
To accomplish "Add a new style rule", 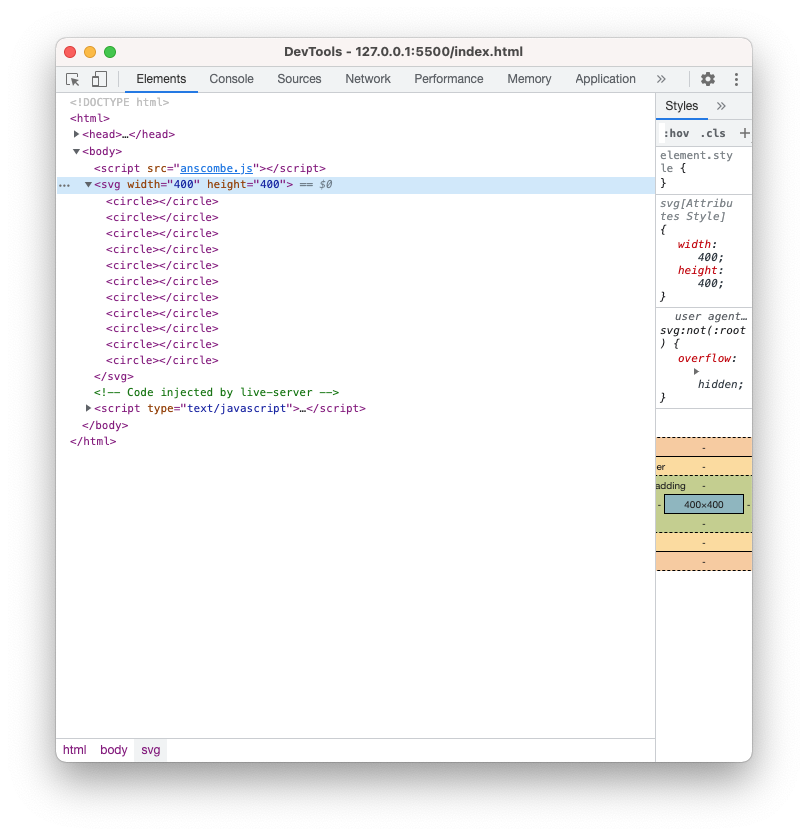I will pyautogui.click(x=744, y=133).
